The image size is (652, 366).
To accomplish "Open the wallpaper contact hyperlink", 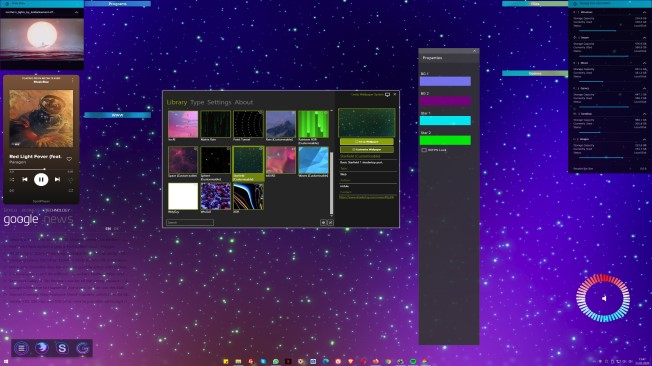I will point(366,197).
